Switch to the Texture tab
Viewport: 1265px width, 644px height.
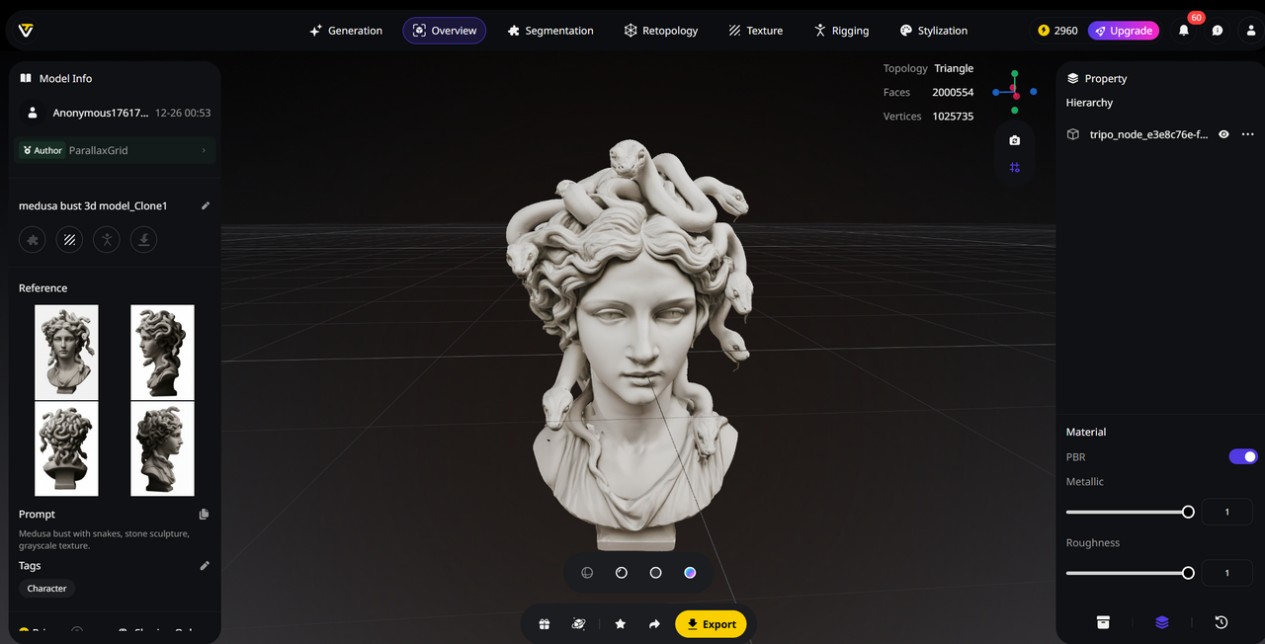(x=755, y=30)
